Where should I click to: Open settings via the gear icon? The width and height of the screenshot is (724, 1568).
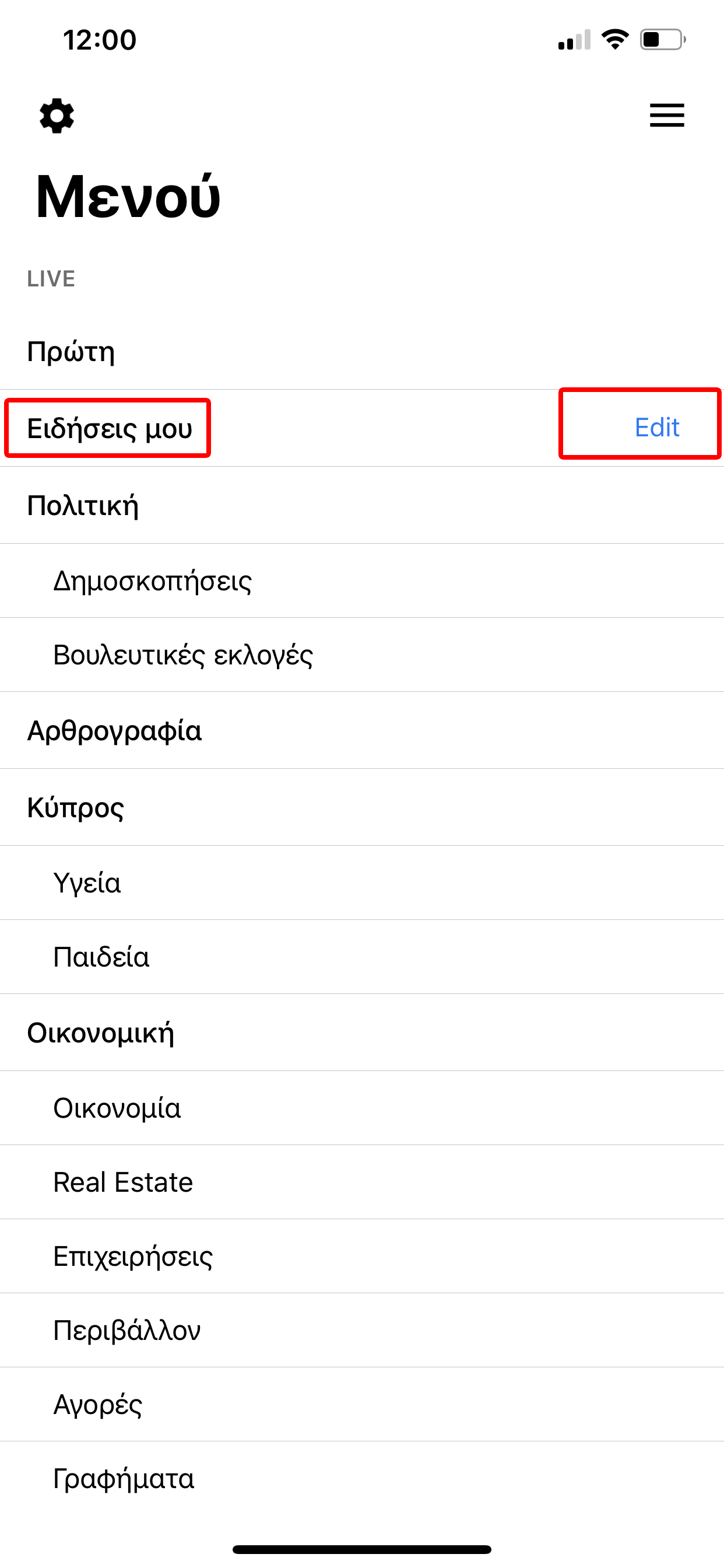pyautogui.click(x=57, y=116)
